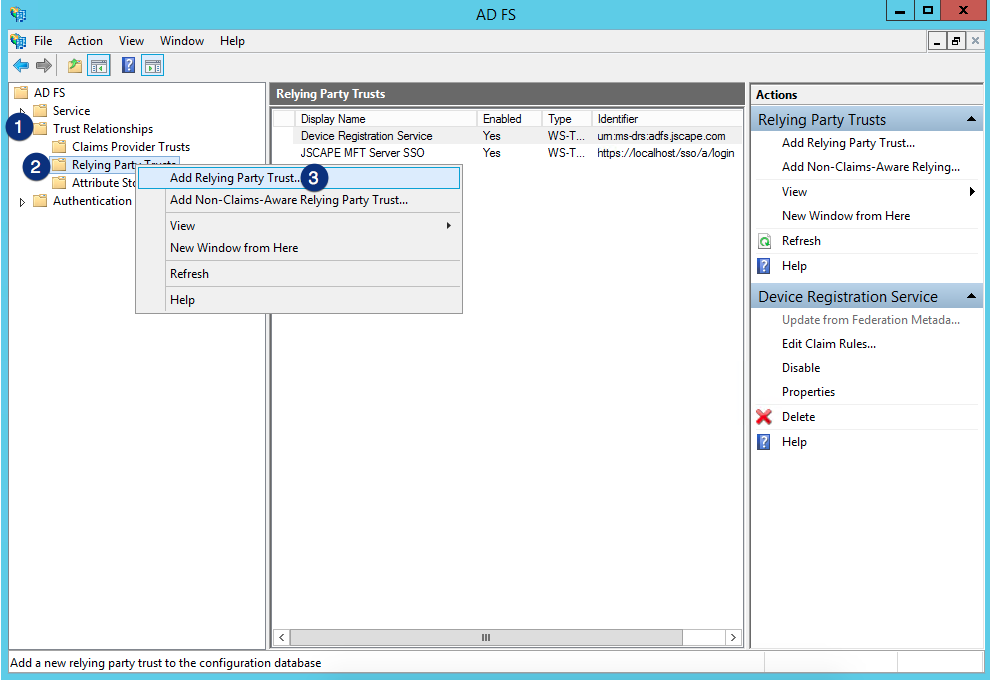Viewport: 990px width, 680px height.
Task: Open the View submenu in the context menu
Action: pyautogui.click(x=310, y=226)
